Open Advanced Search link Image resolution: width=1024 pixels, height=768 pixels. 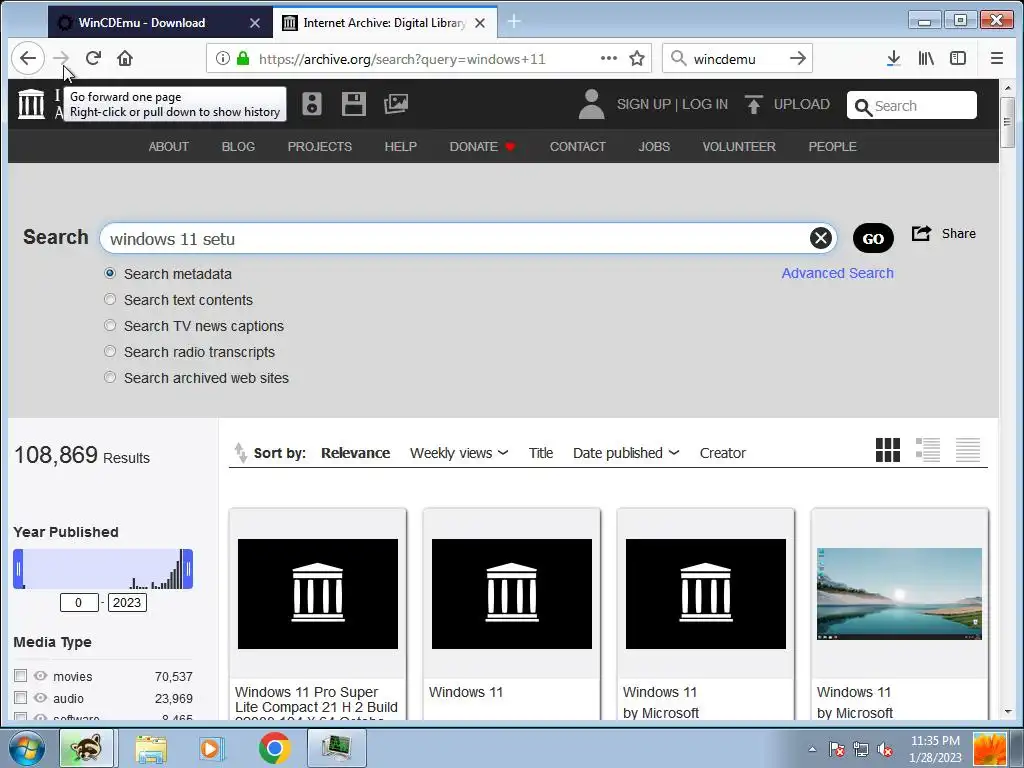(x=837, y=273)
